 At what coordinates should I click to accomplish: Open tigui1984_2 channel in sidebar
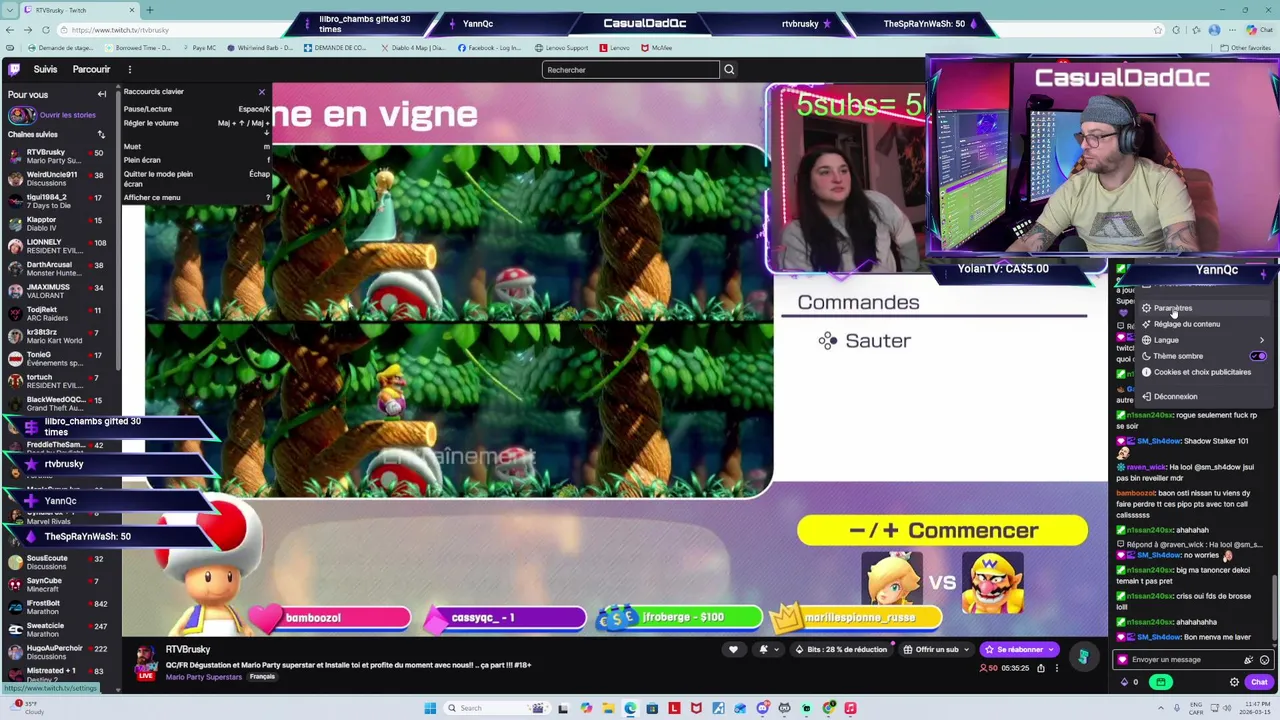(58, 201)
